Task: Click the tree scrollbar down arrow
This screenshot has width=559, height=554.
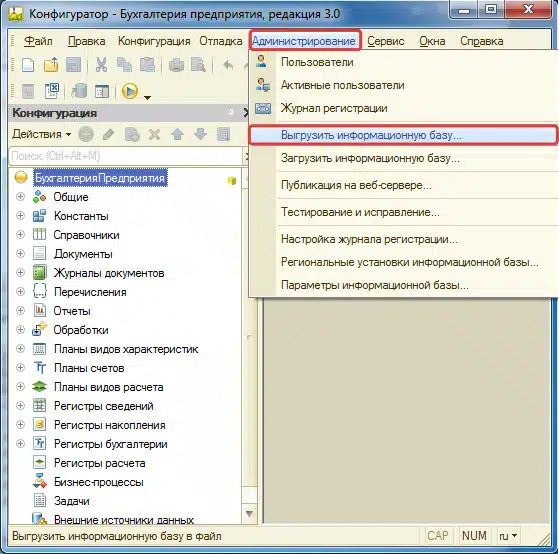Action: 249,514
